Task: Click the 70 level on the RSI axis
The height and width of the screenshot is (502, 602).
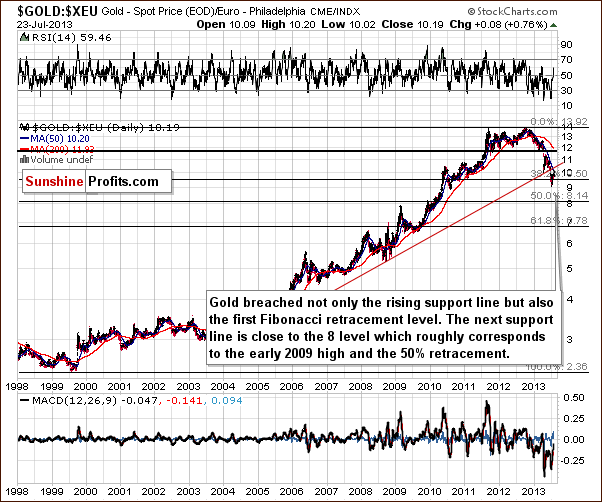Action: coord(567,60)
